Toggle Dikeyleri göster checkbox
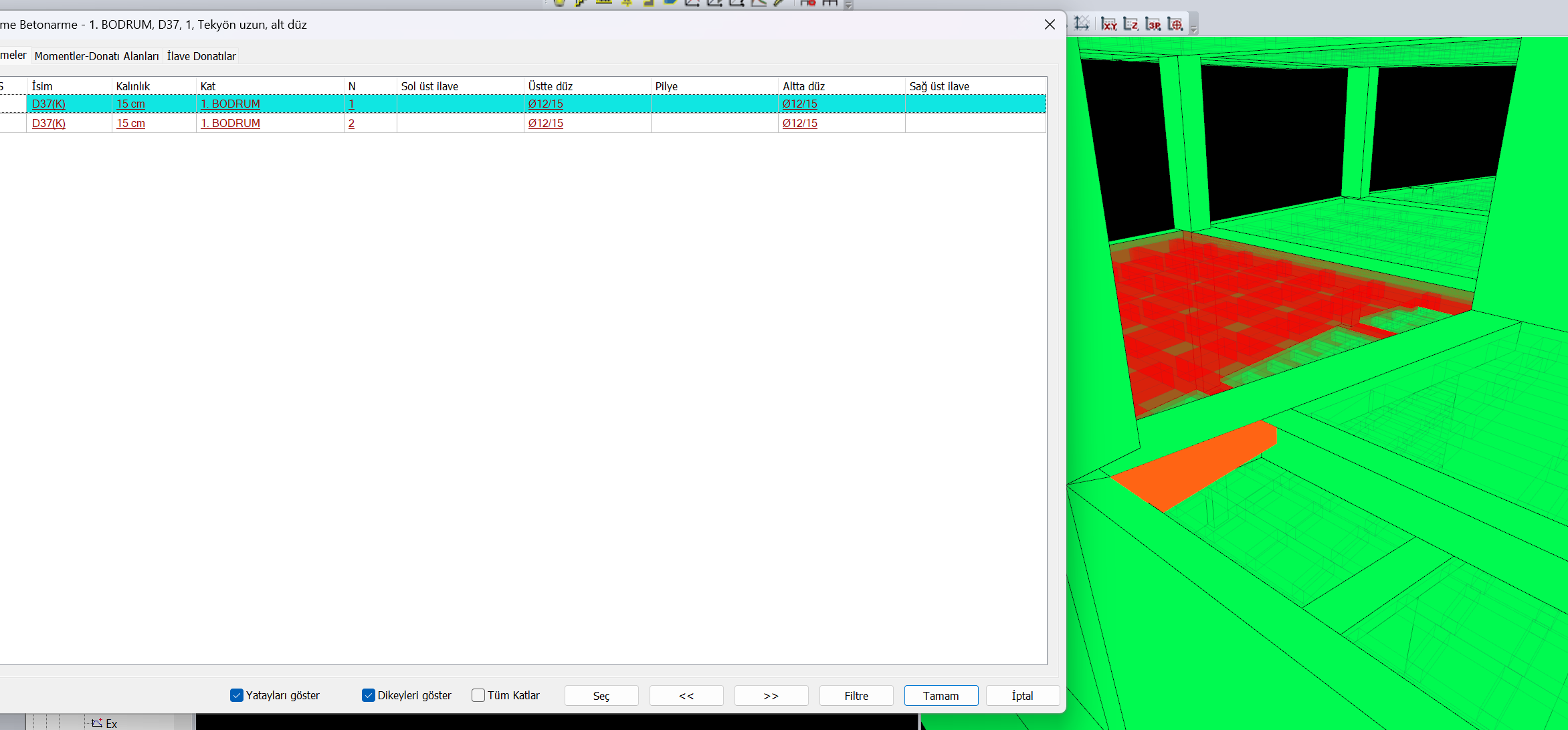 pyautogui.click(x=369, y=695)
